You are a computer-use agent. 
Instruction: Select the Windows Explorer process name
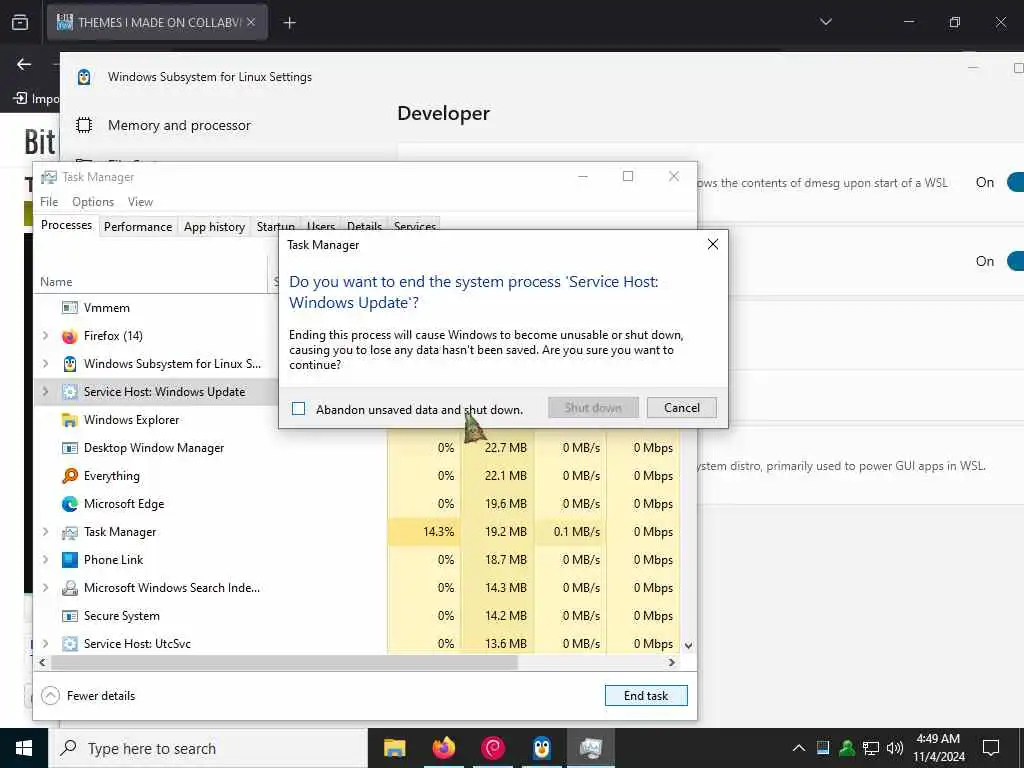(131, 420)
